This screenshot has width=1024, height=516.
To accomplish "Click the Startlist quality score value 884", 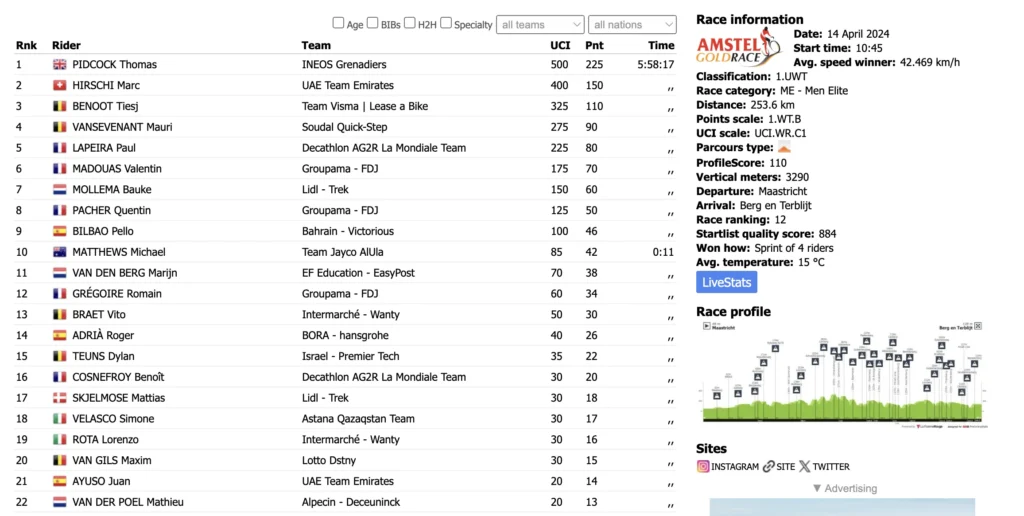I will click(827, 234).
